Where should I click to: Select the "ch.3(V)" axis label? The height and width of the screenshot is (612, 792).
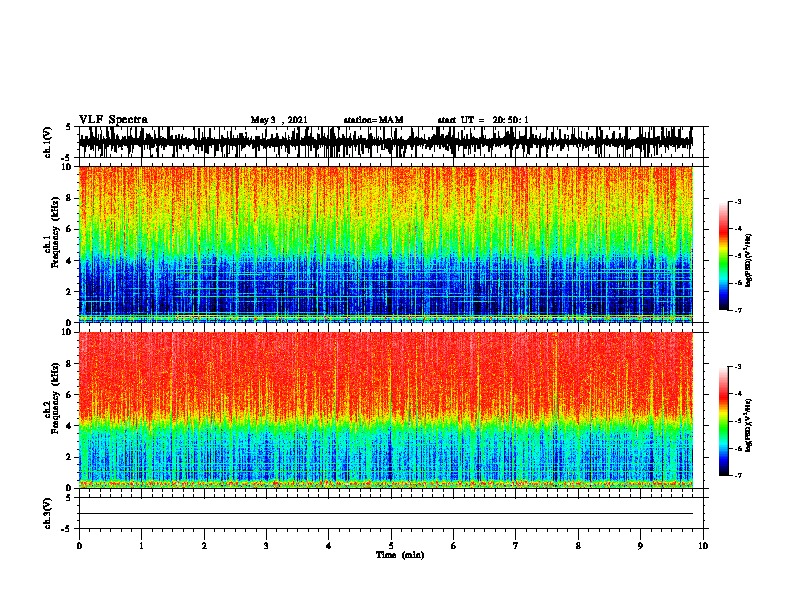click(x=48, y=513)
